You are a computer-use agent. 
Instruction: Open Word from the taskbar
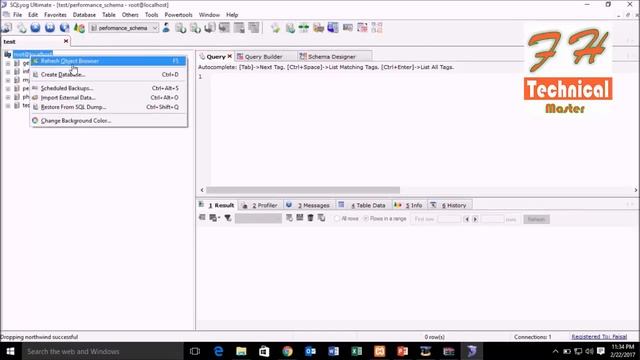click(333, 351)
